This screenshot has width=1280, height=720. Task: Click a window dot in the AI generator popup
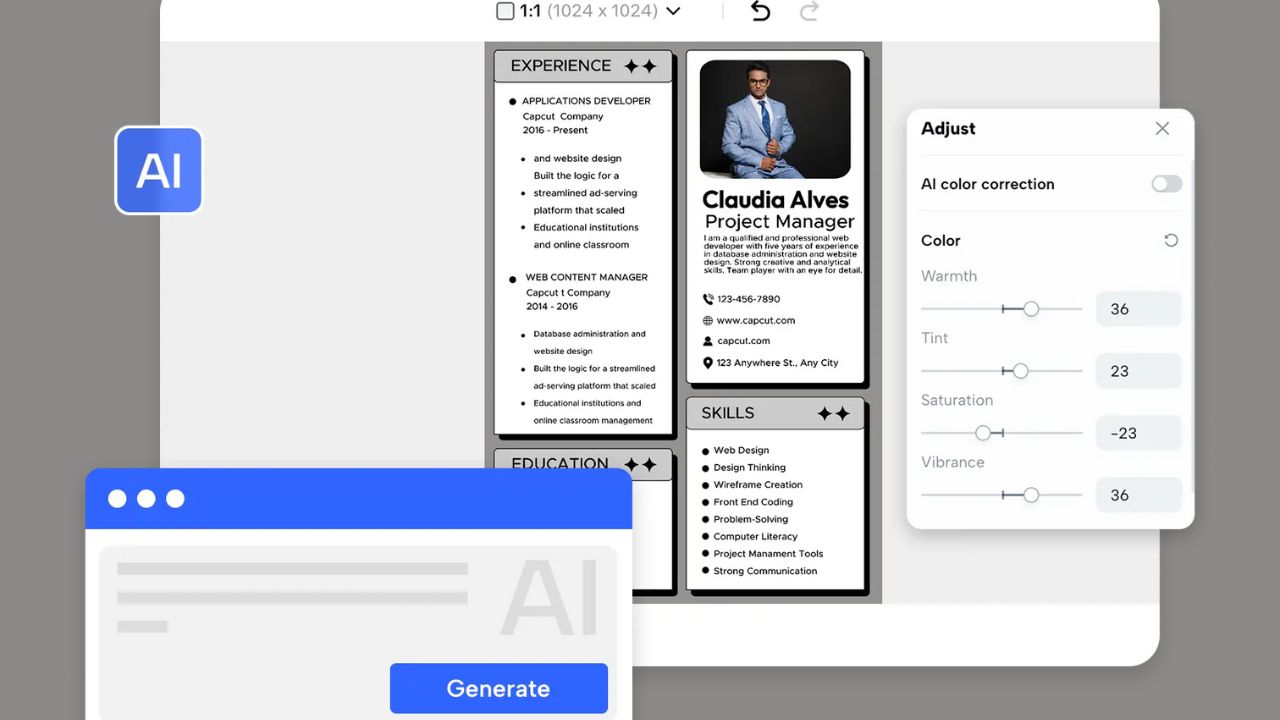point(118,497)
